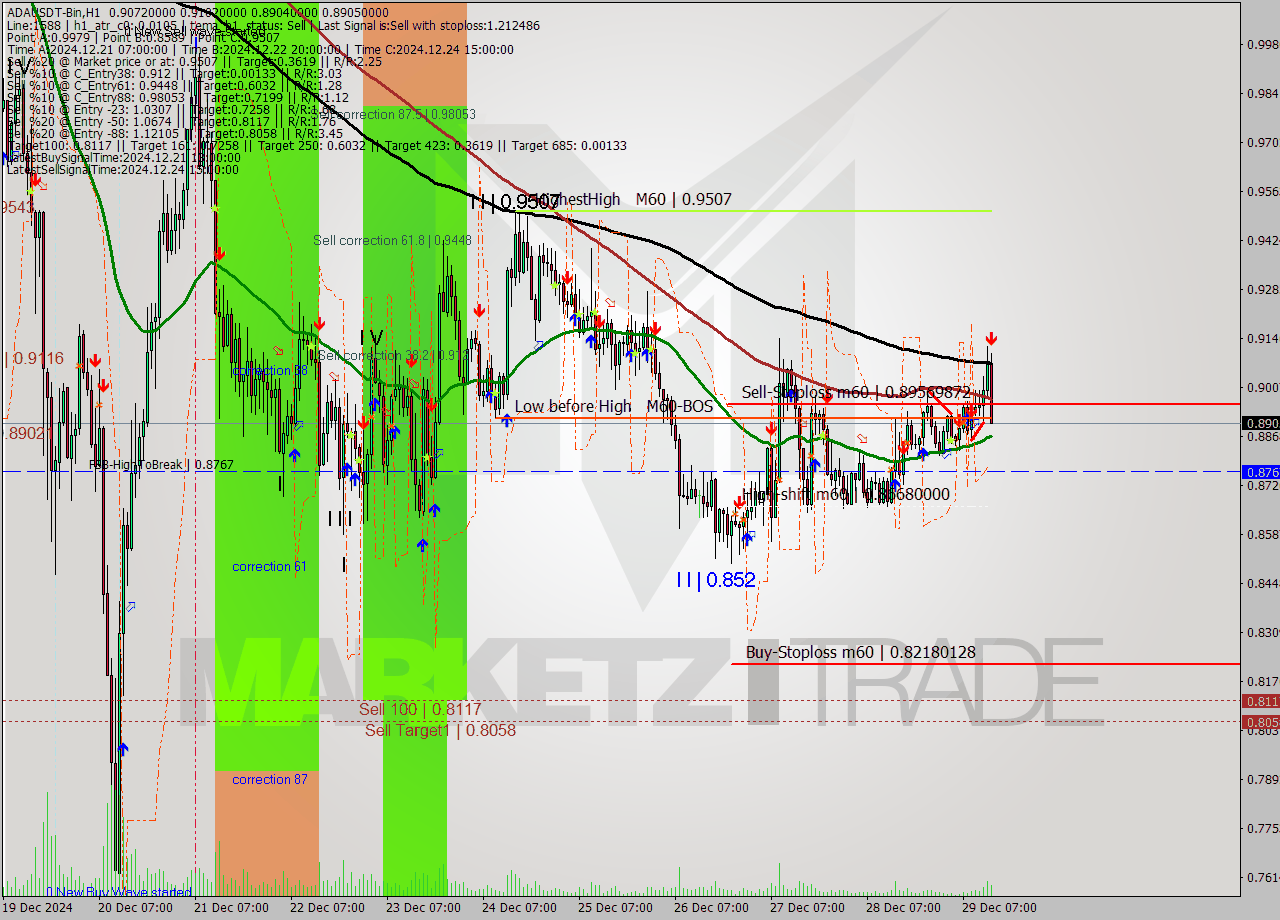The image size is (1280, 920).
Task: Select the Low before High M60-BOS label
Action: pos(614,406)
